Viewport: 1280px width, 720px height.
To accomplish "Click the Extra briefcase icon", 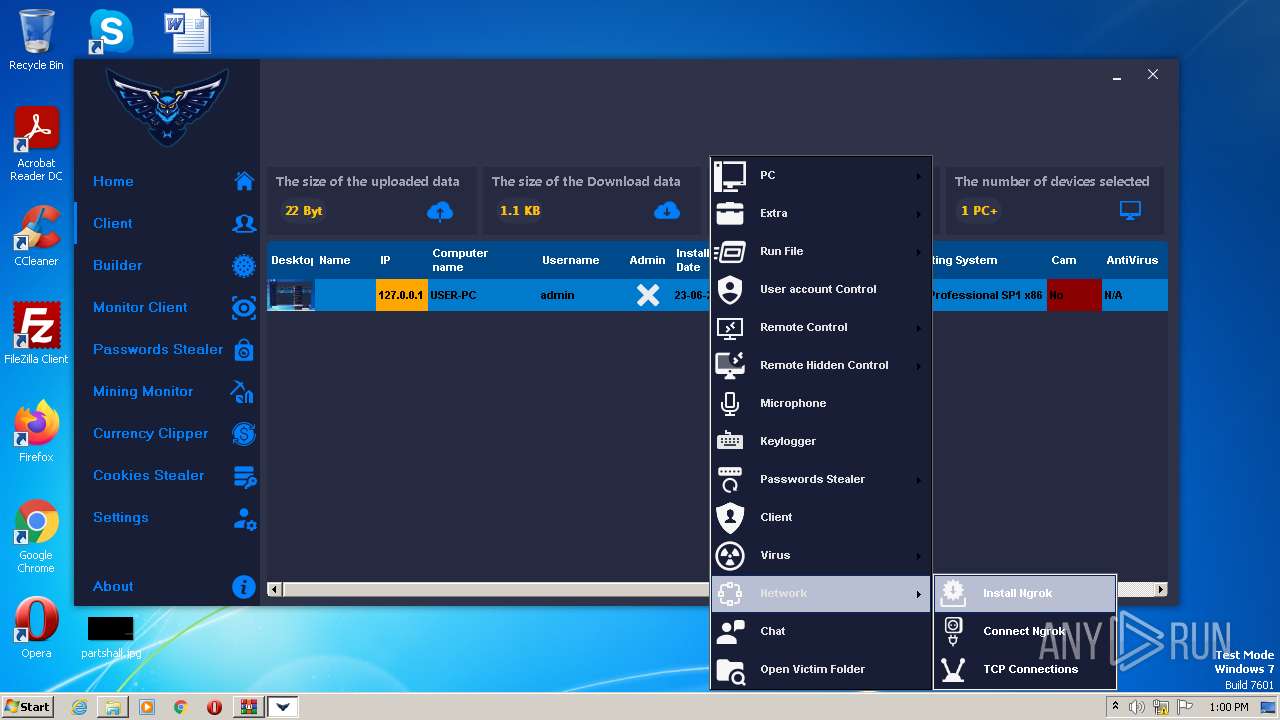I will 730,213.
